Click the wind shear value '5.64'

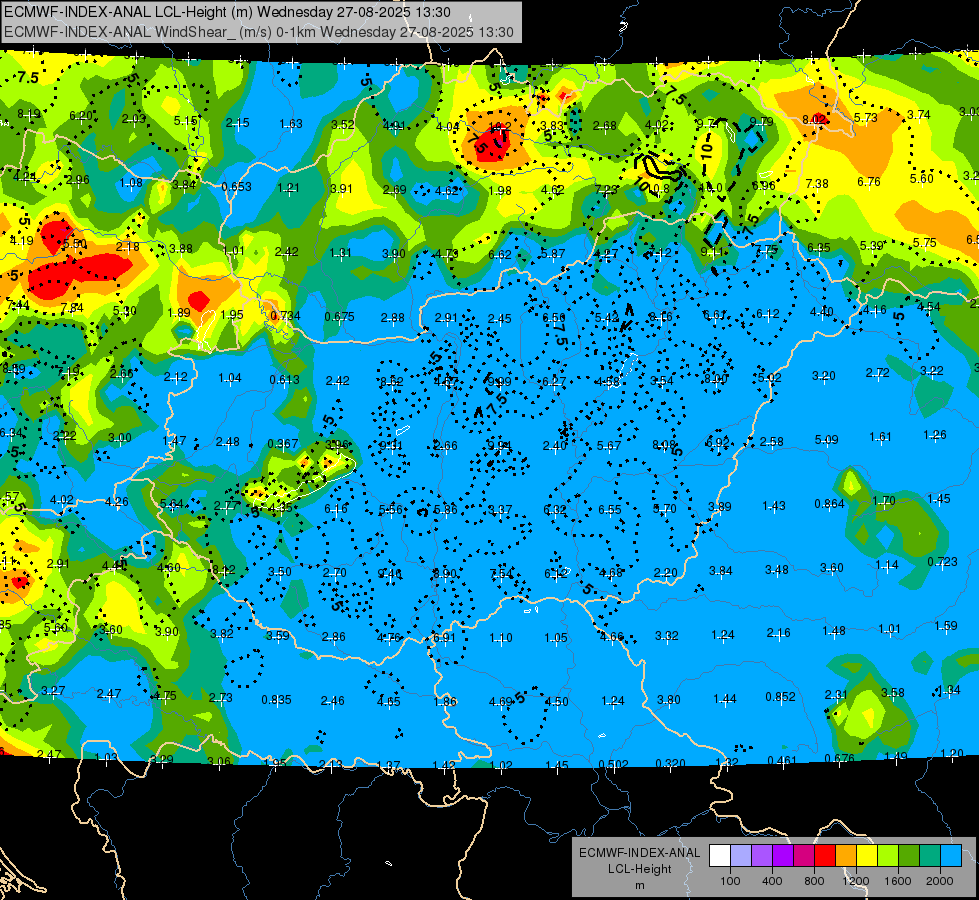(x=172, y=503)
